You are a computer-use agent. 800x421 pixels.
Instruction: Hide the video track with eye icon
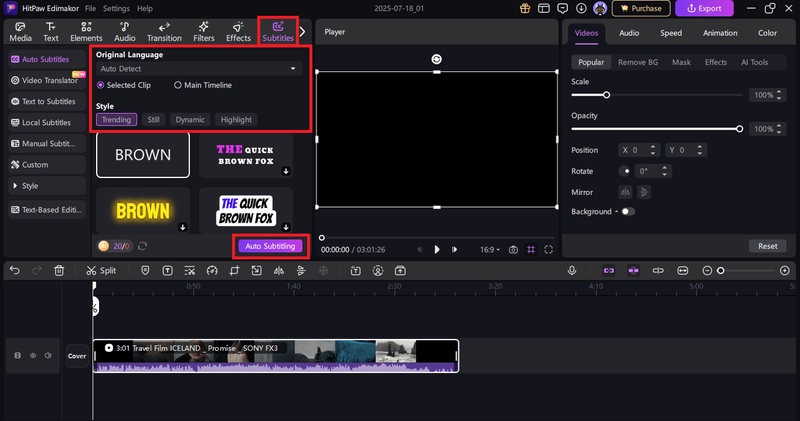[33, 355]
